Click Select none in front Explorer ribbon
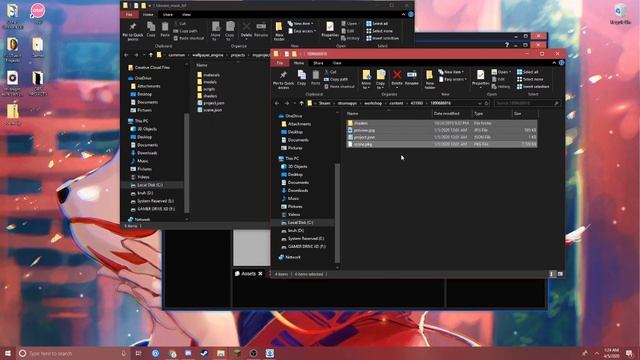The width and height of the screenshot is (640, 360). (x=530, y=79)
